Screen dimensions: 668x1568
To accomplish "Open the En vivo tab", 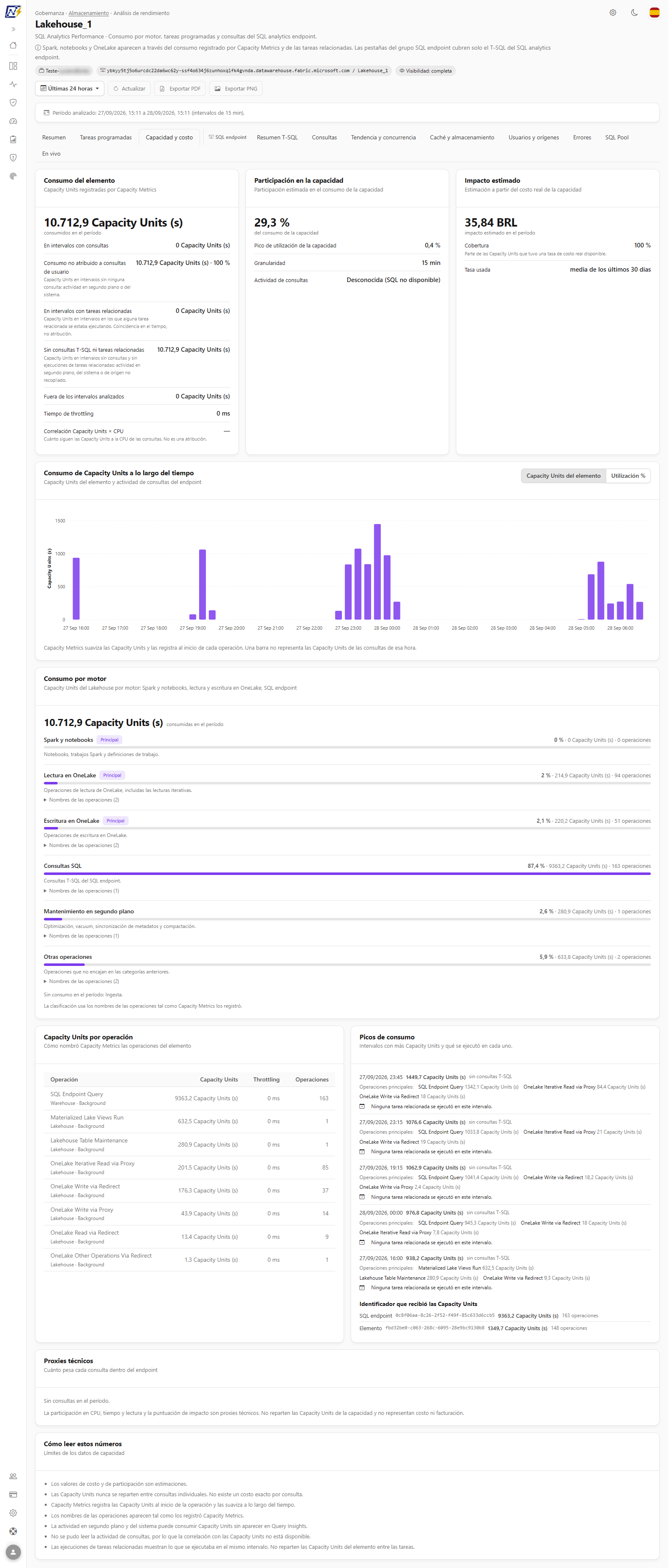I will point(51,154).
